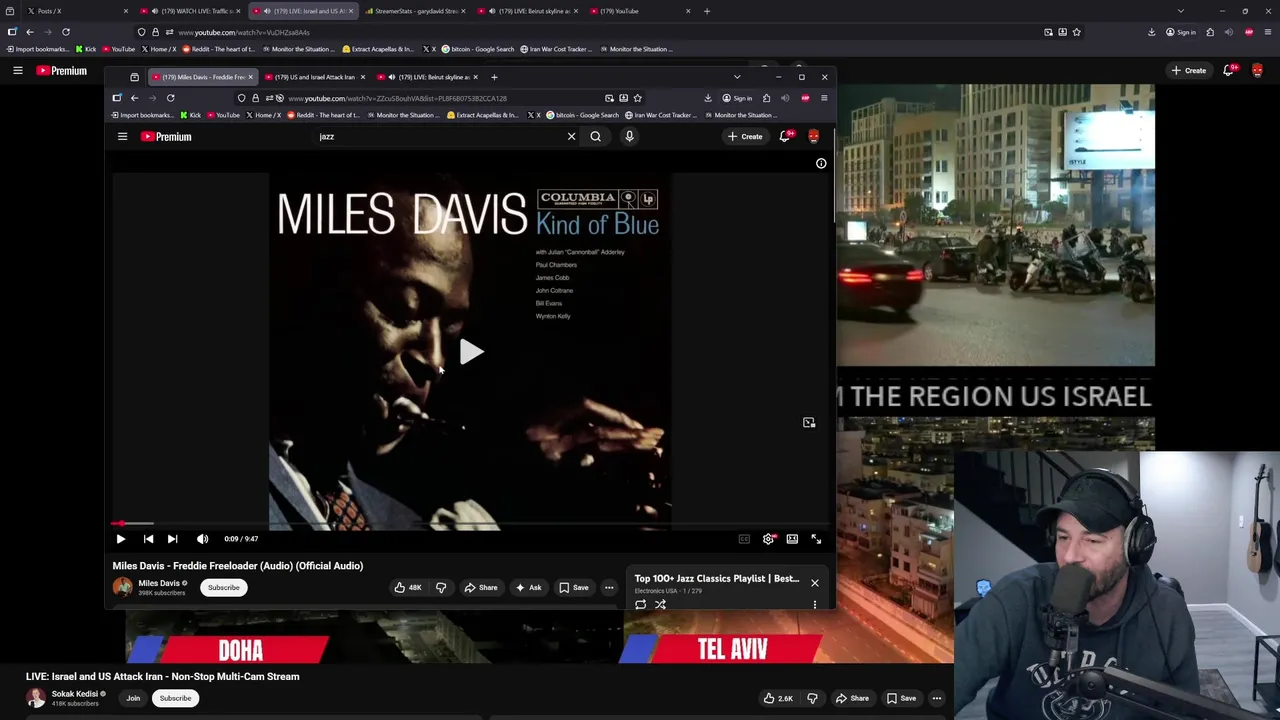
Task: Like the Israel and US Attack Iran livestream (2.6K)
Action: click(779, 698)
